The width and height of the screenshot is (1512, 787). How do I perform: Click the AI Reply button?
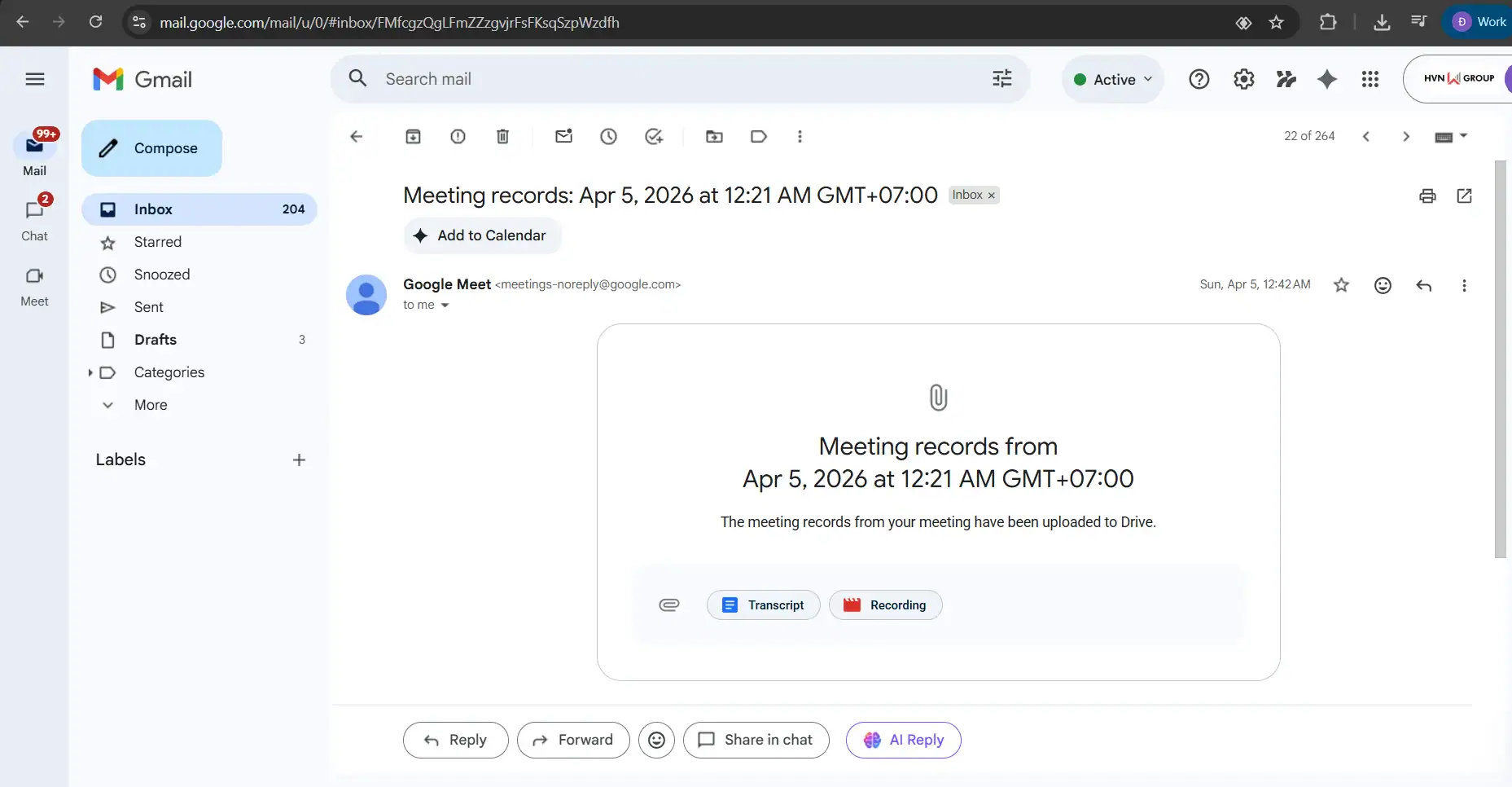click(903, 740)
